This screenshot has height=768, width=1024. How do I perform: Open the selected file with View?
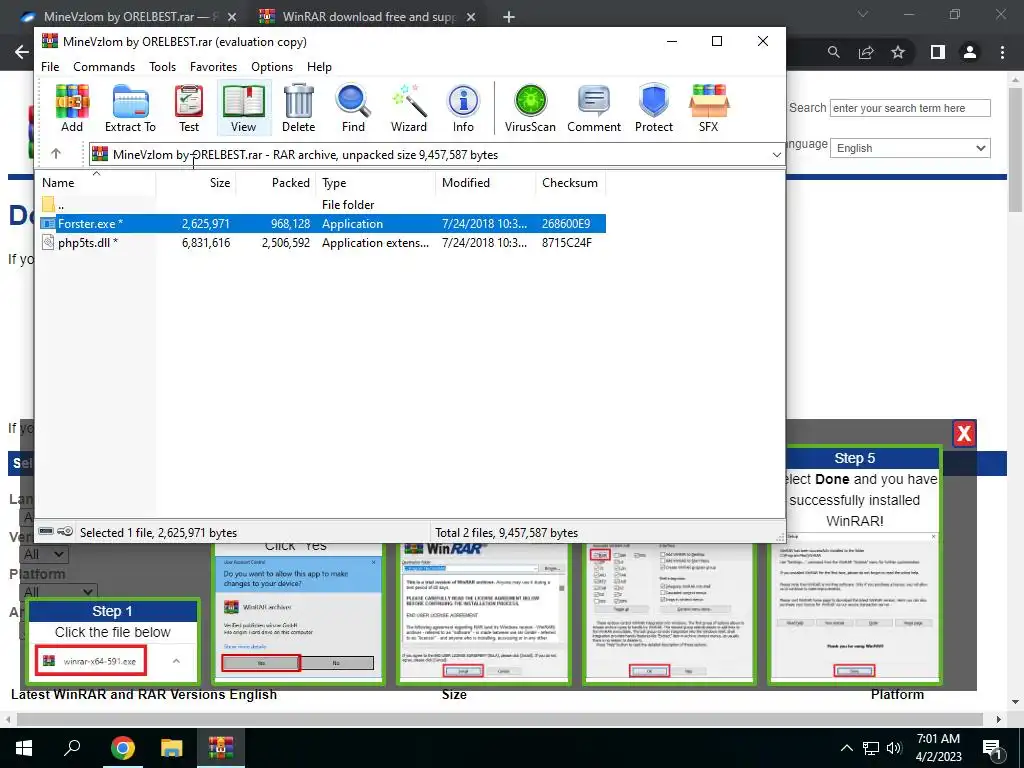243,108
